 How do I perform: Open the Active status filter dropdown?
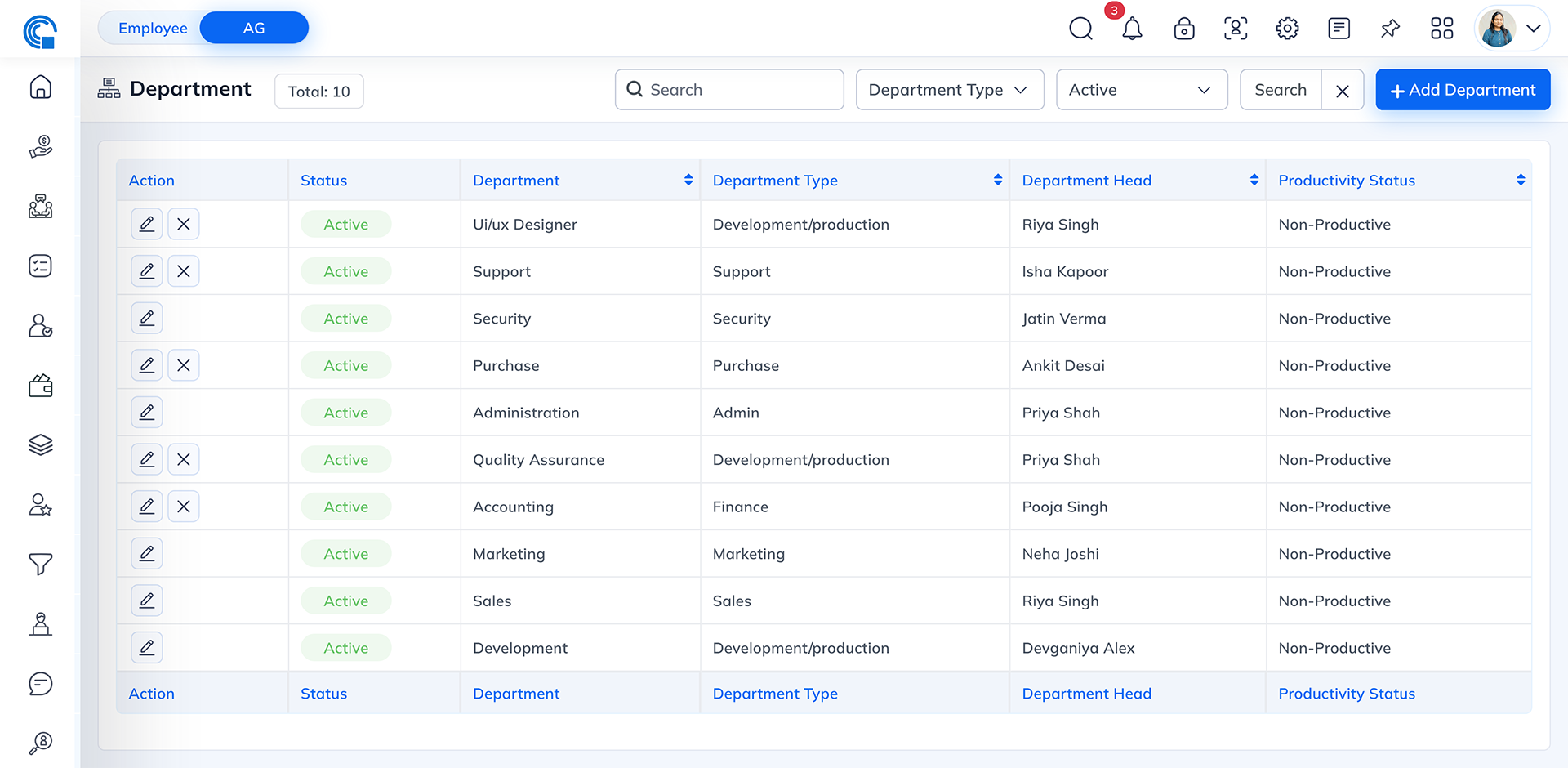click(x=1141, y=90)
